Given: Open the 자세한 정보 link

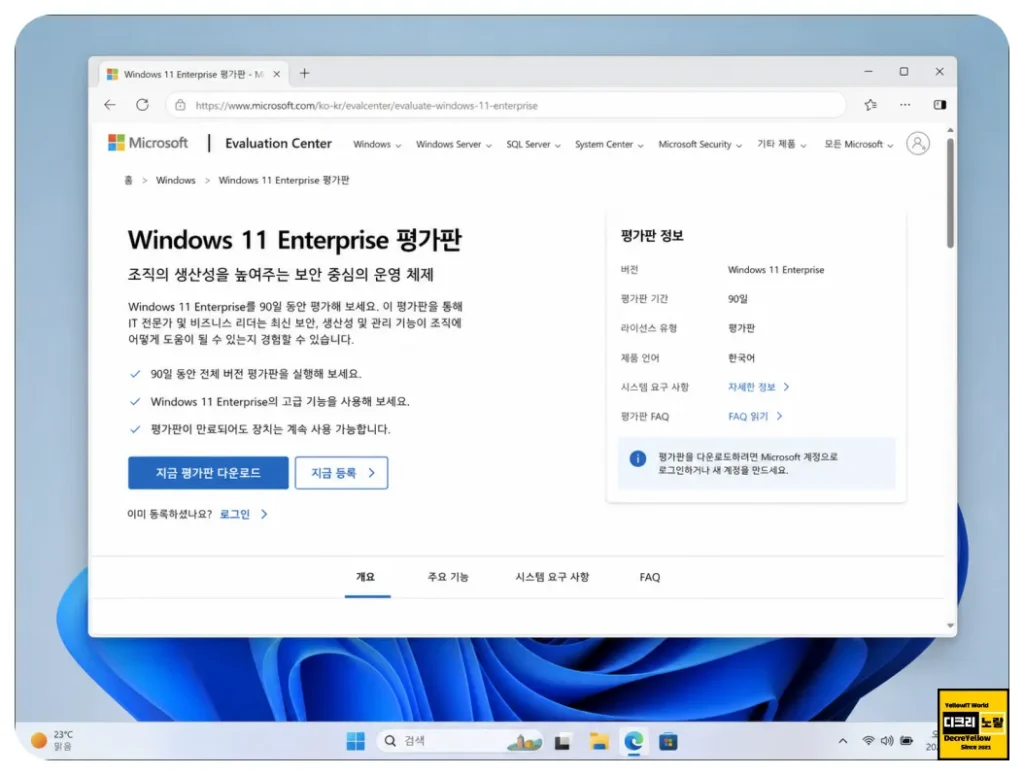Looking at the screenshot, I should pos(758,387).
